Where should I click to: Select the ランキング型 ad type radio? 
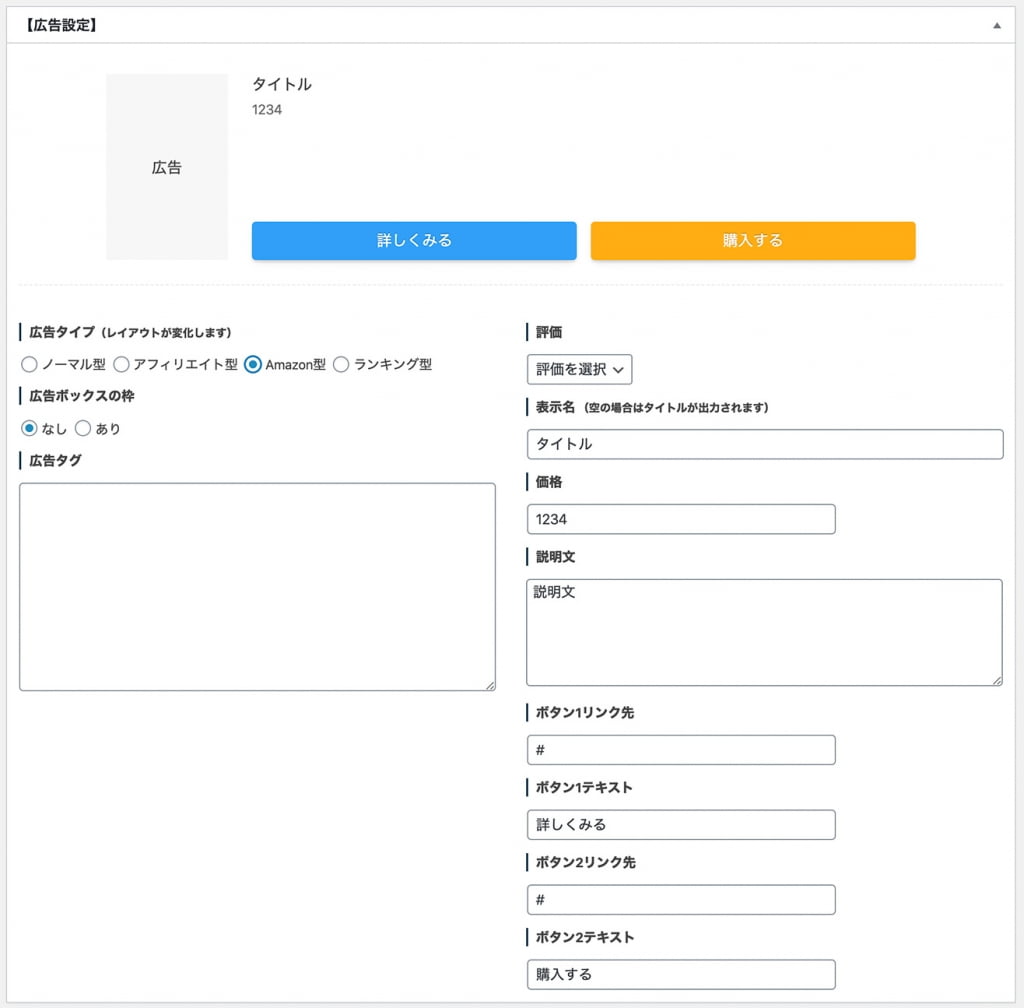point(341,364)
